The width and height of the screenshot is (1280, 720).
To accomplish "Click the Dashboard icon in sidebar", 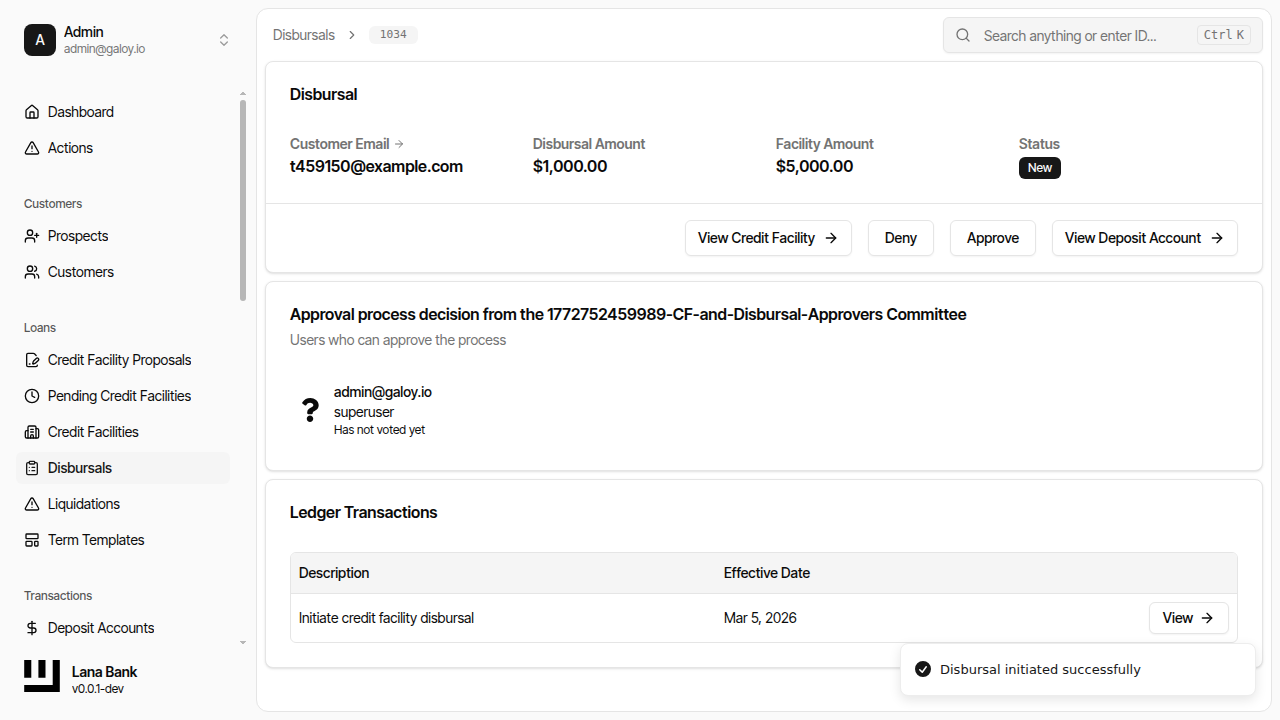I will coord(31,111).
